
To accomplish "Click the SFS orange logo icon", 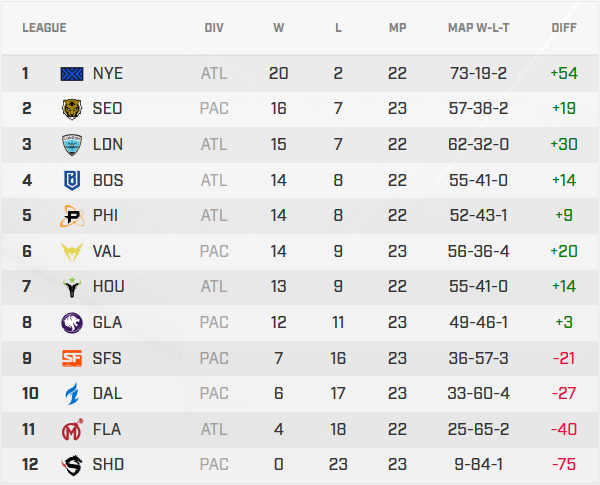I will pyautogui.click(x=73, y=358).
